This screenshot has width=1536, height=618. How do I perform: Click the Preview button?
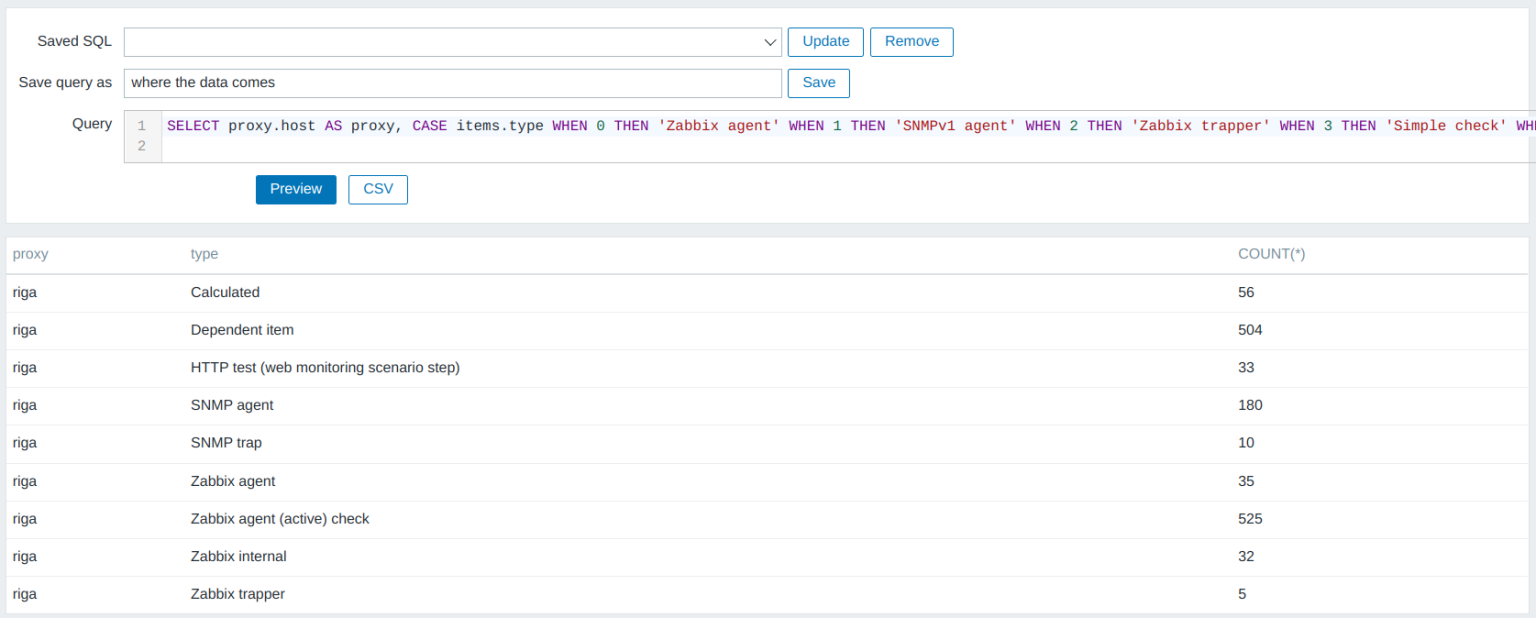click(295, 189)
